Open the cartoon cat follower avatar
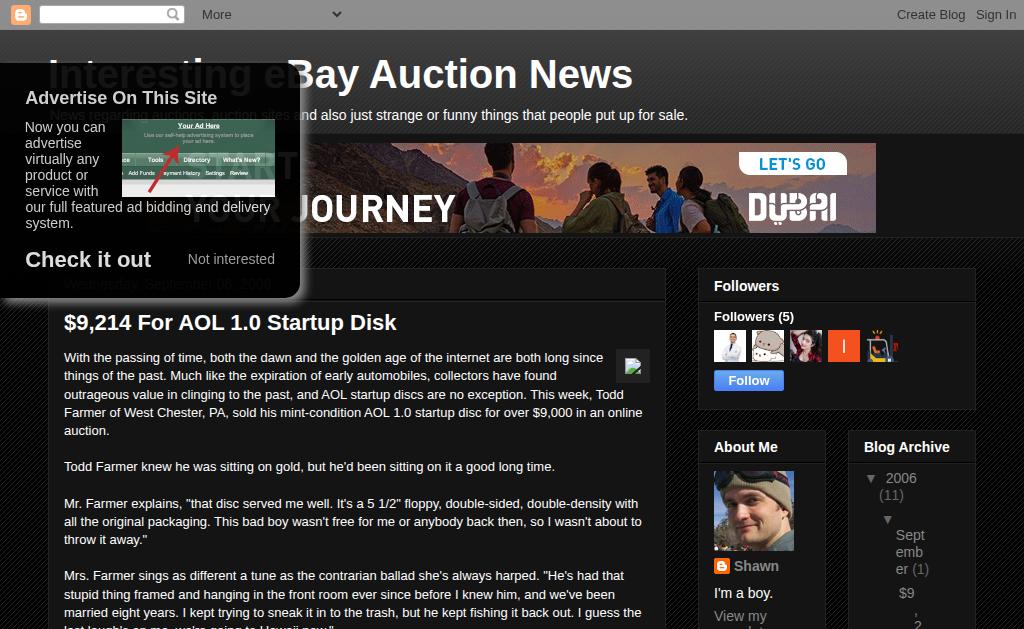 tap(767, 346)
